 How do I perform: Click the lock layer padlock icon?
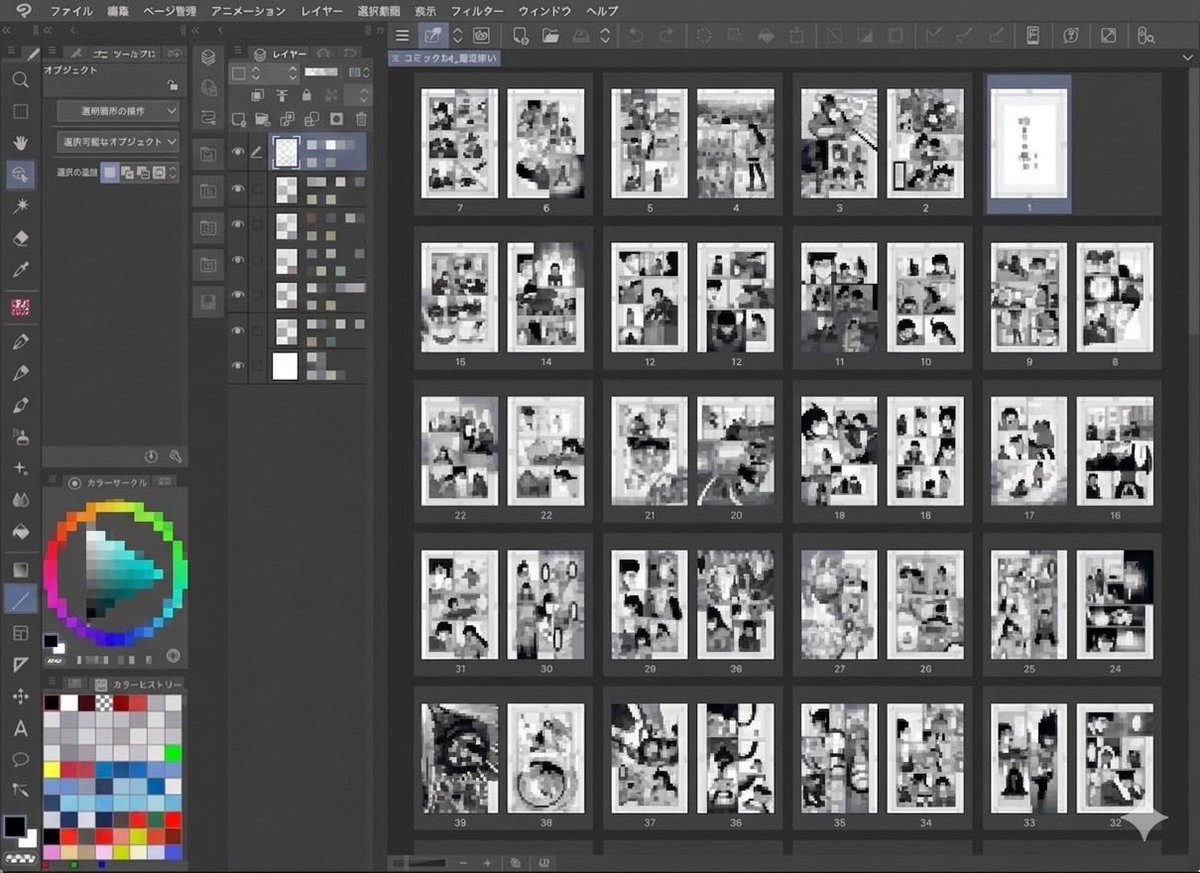306,95
